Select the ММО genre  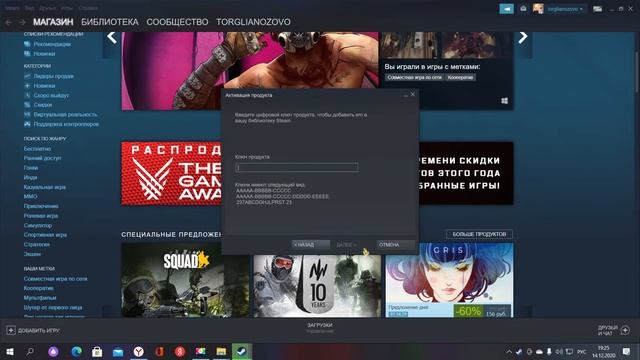tap(30, 197)
